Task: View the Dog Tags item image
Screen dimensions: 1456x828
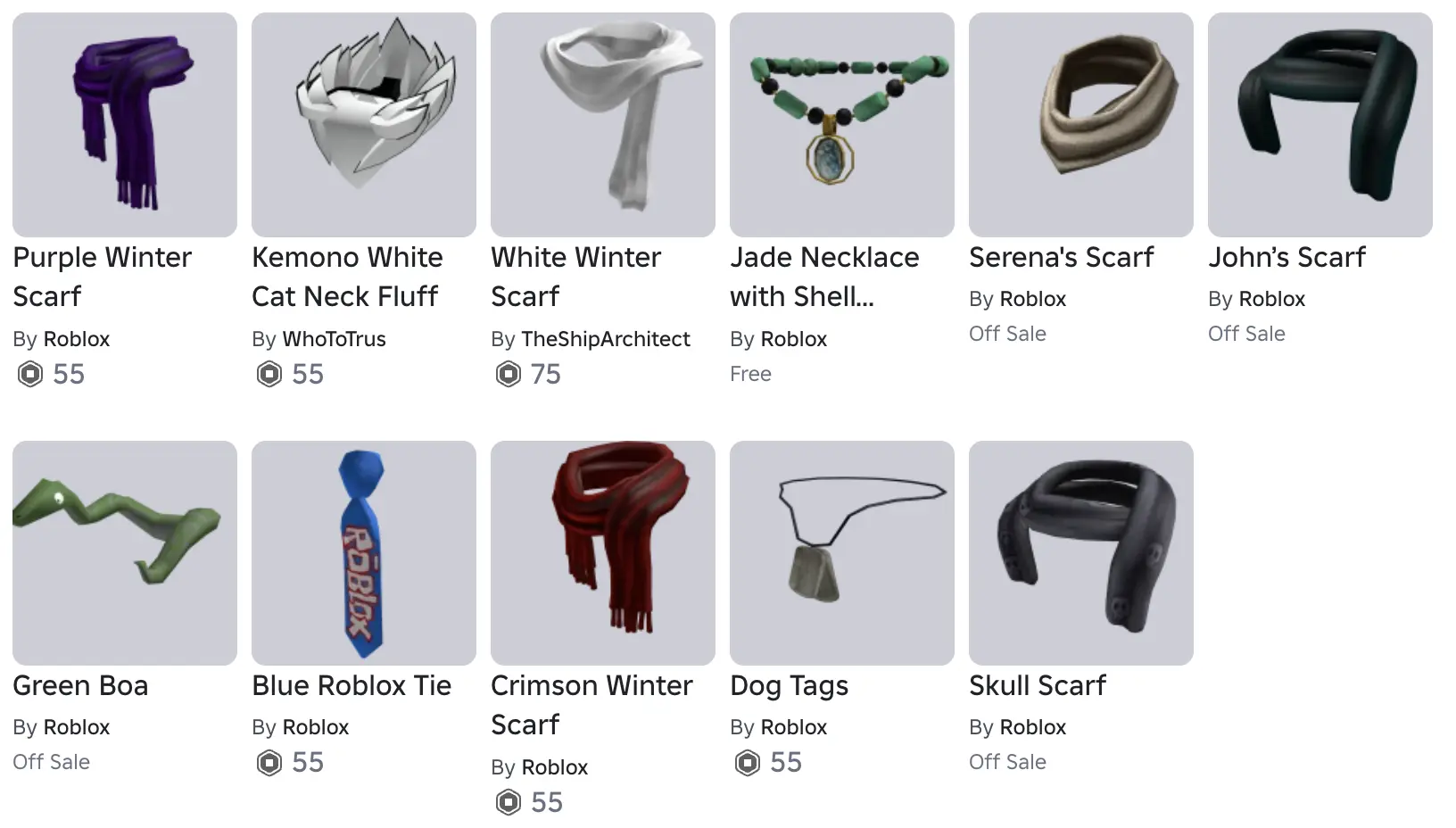Action: click(842, 553)
